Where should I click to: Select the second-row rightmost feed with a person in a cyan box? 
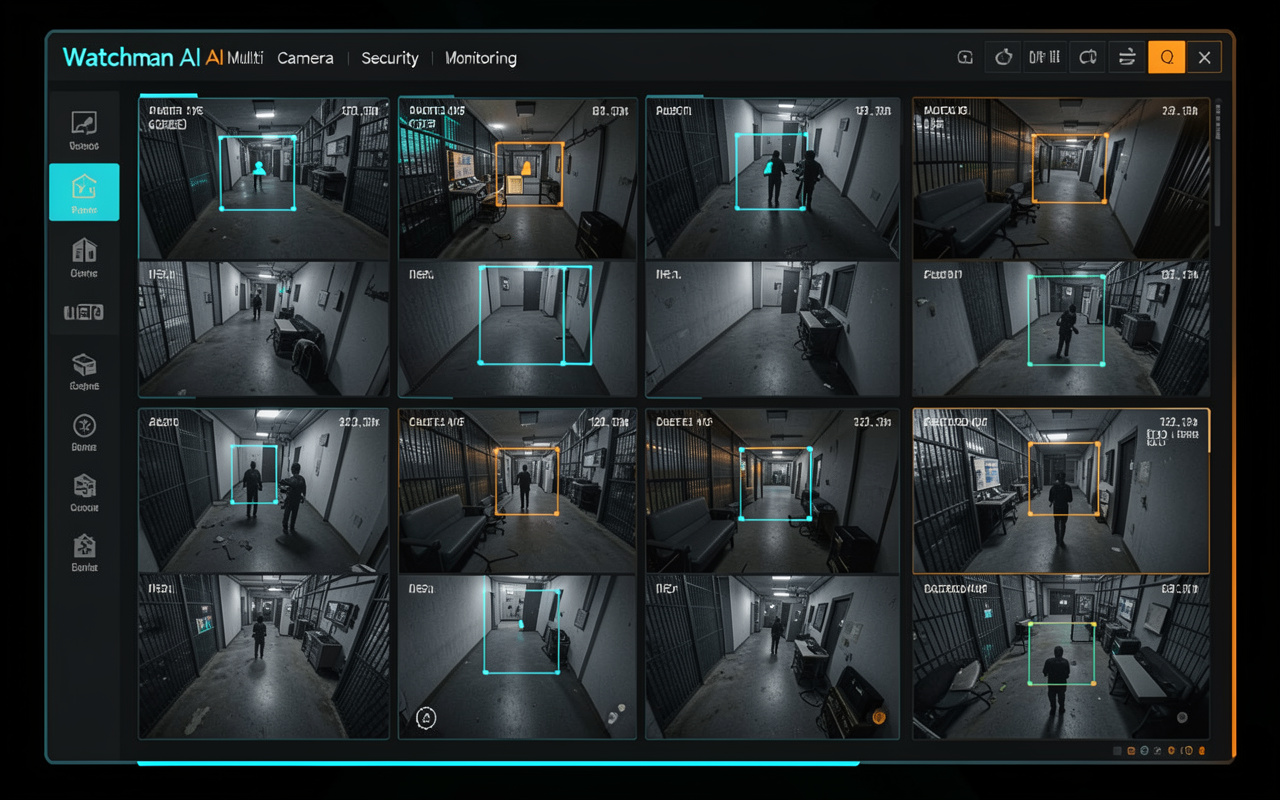pyautogui.click(x=1061, y=329)
